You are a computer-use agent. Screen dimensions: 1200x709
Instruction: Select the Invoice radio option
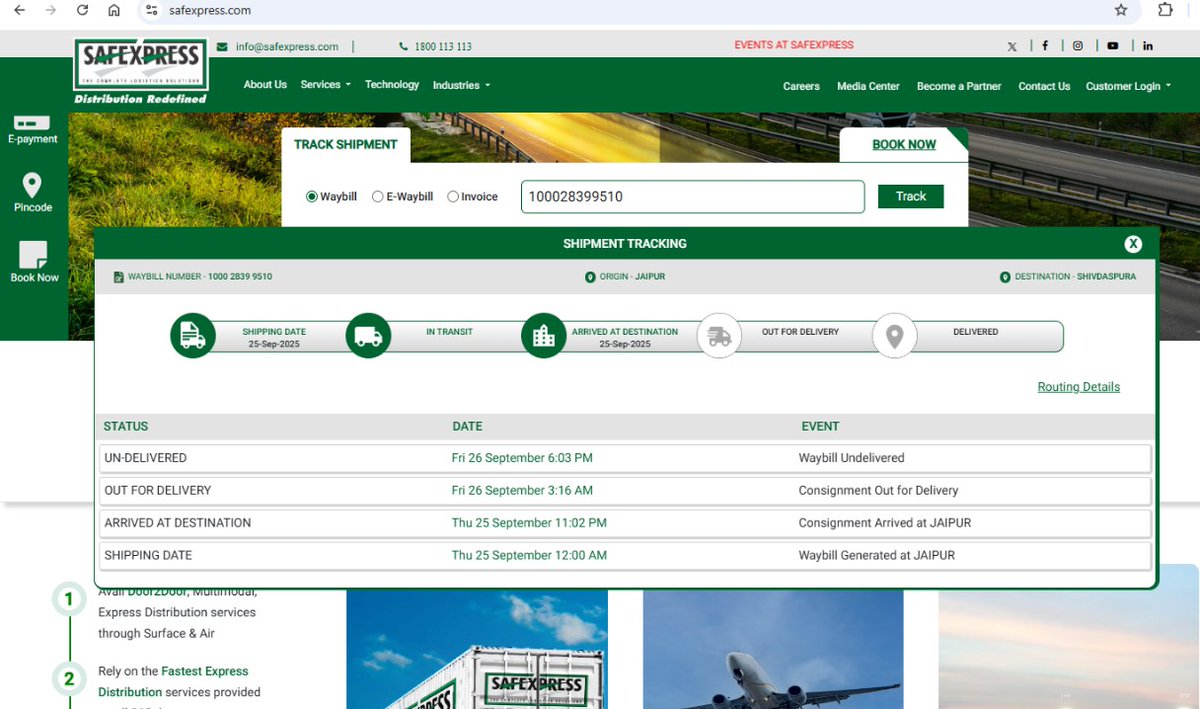coord(453,197)
